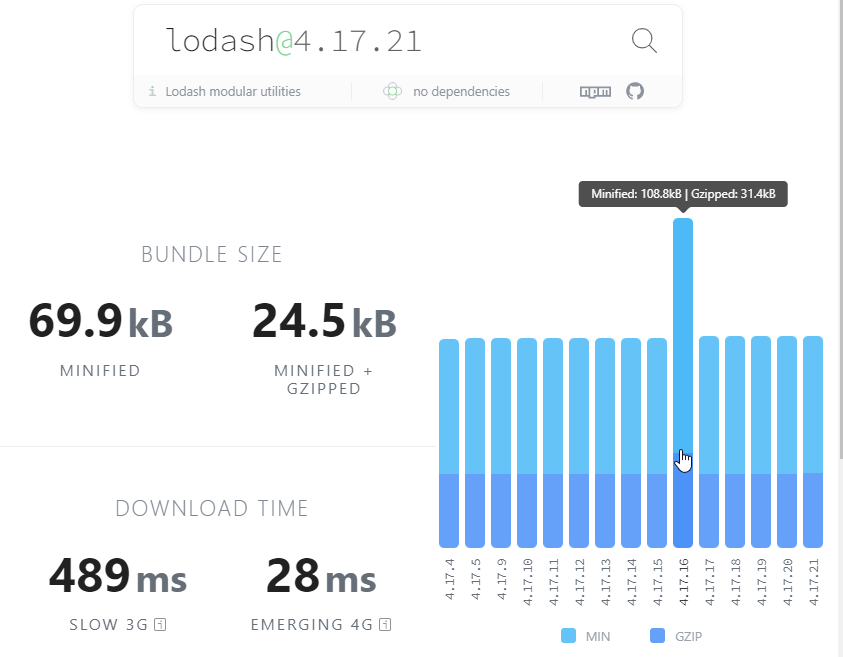Select the 4.17.16 version bar
The height and width of the screenshot is (657, 843).
[x=683, y=383]
